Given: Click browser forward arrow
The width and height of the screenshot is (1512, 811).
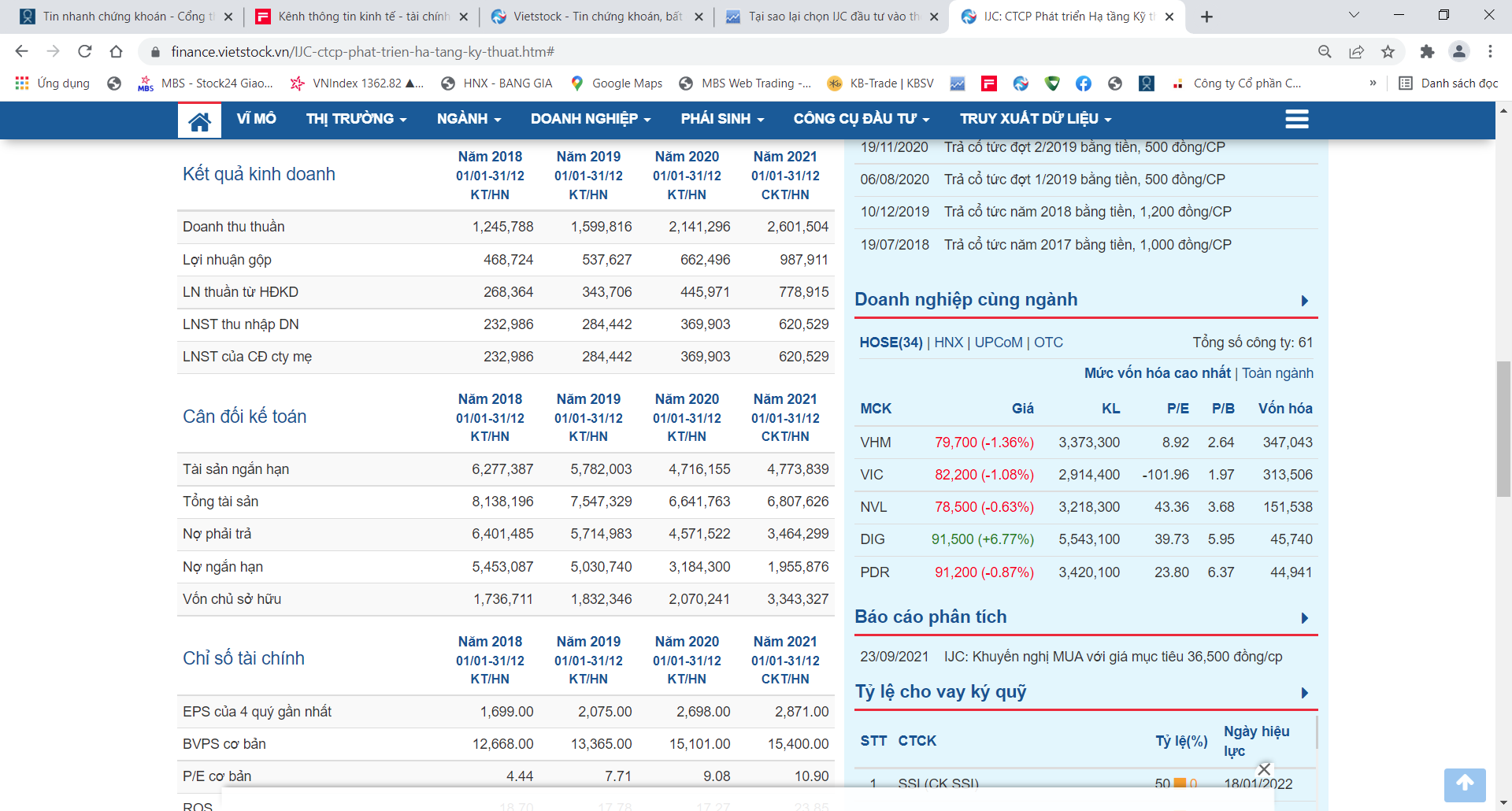Looking at the screenshot, I should (53, 51).
